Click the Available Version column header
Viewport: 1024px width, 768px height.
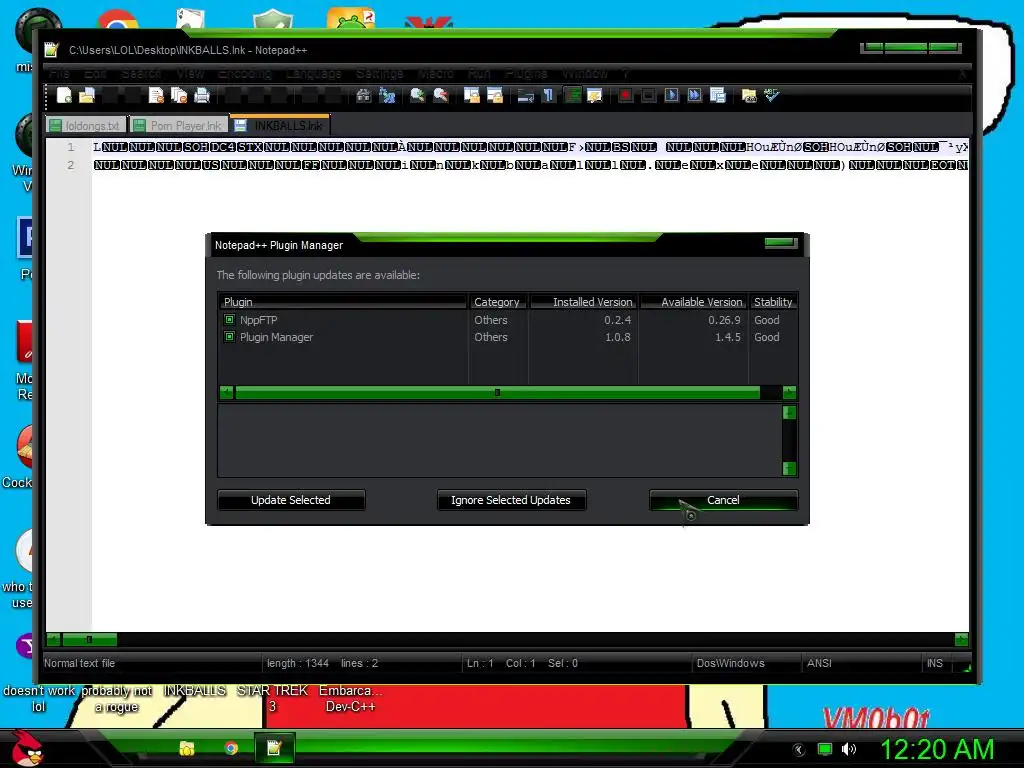pyautogui.click(x=694, y=302)
